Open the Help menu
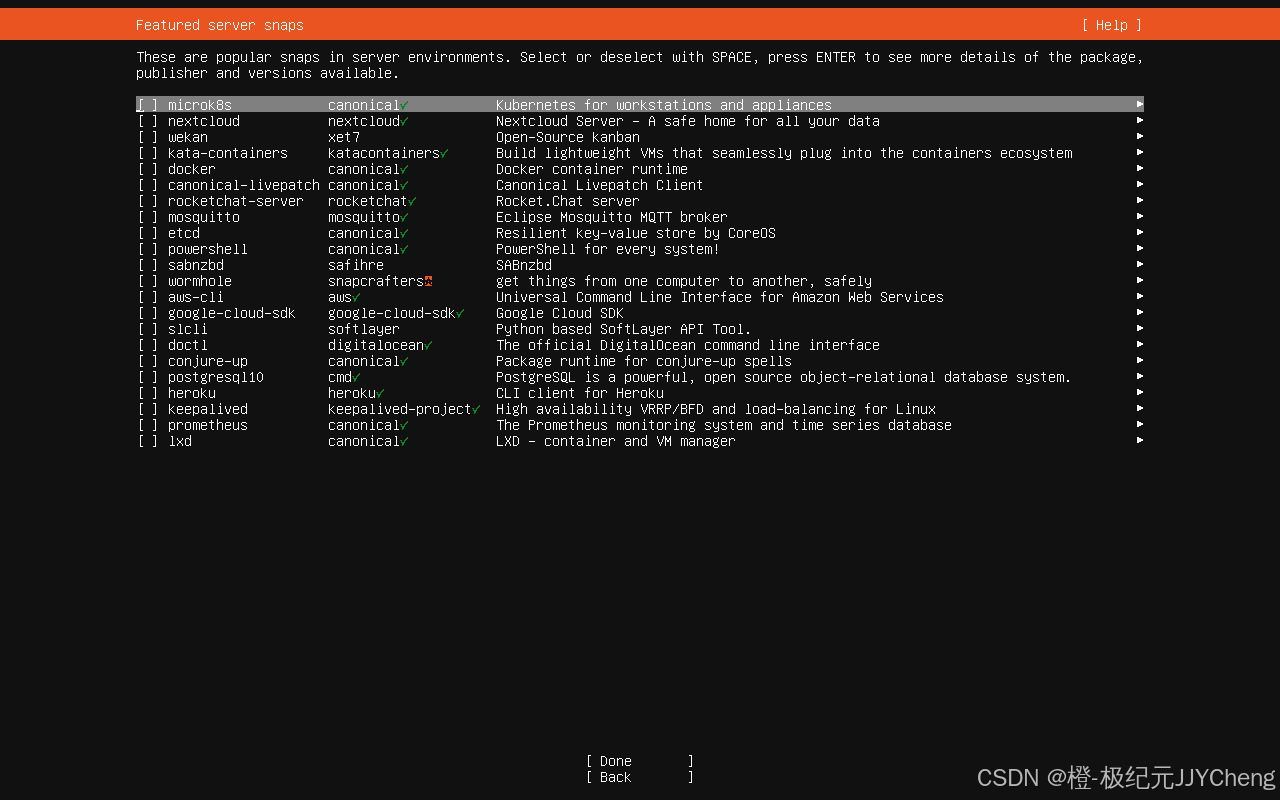1280x800 pixels. point(1112,25)
